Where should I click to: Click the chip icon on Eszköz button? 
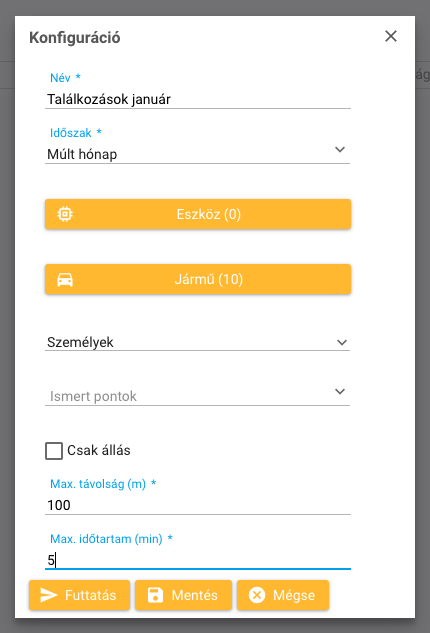[x=65, y=214]
